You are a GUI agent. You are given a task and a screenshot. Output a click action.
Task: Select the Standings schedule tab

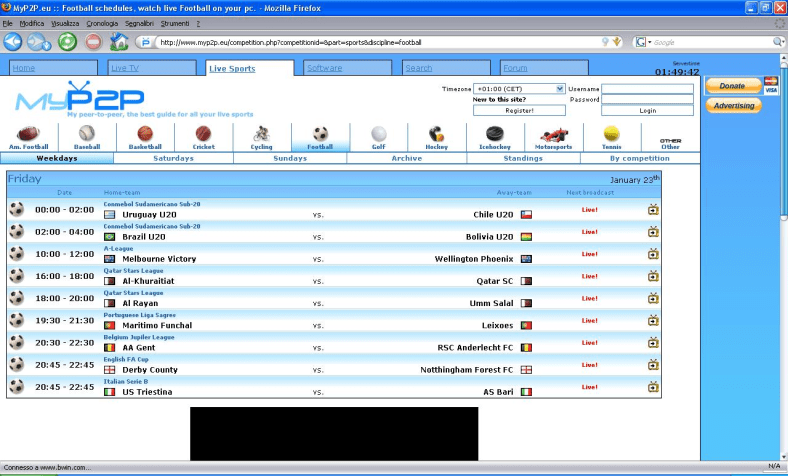pos(523,158)
